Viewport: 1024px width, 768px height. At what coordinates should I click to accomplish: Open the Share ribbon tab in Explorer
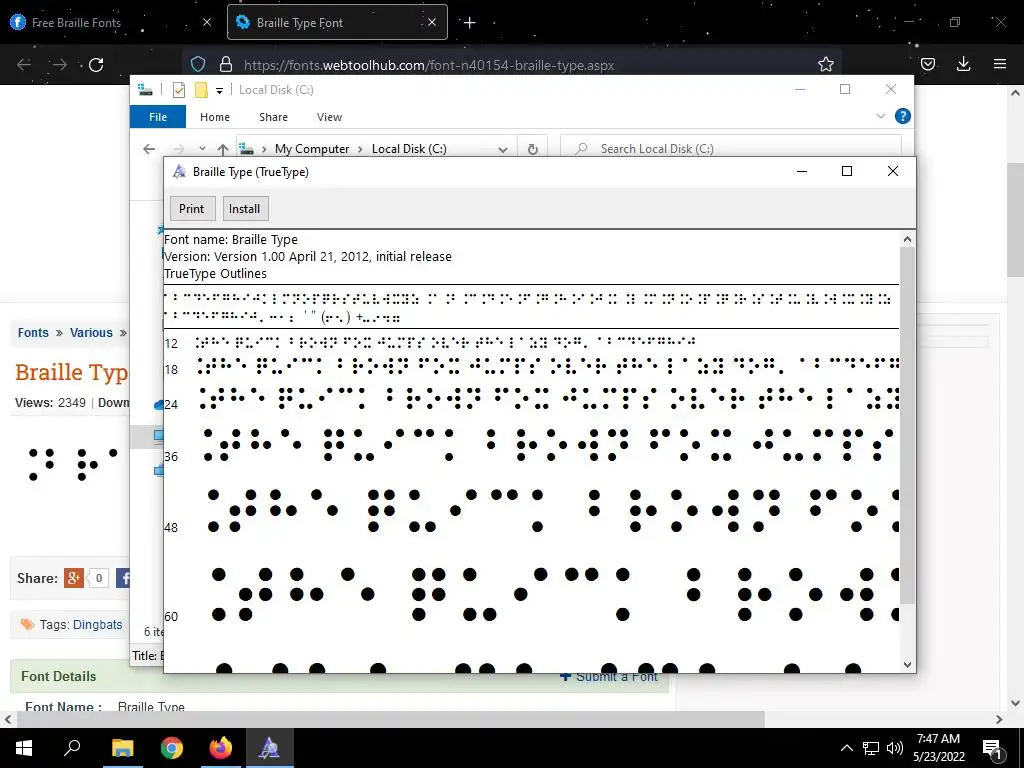point(273,117)
